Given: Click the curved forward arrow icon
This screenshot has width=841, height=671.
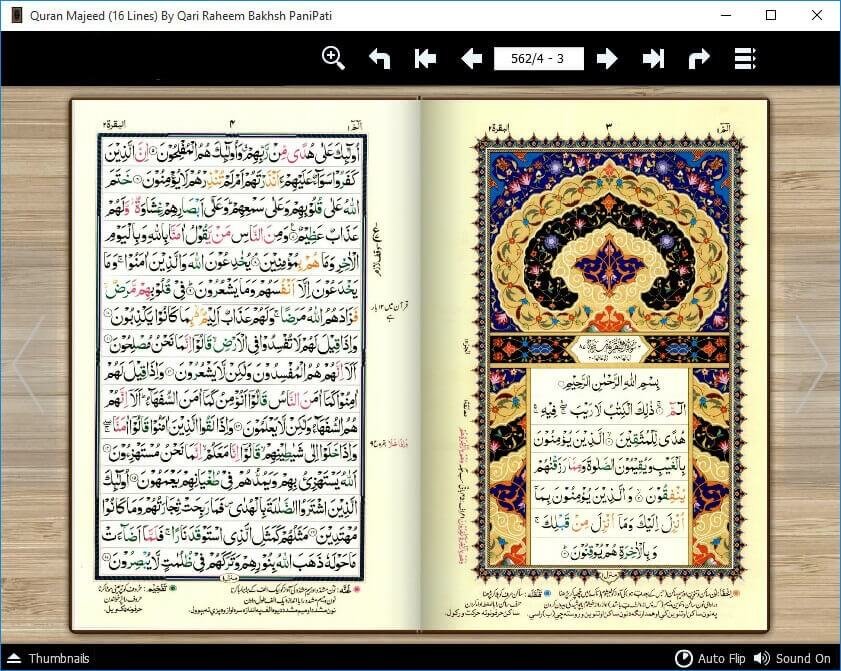Looking at the screenshot, I should (x=699, y=58).
